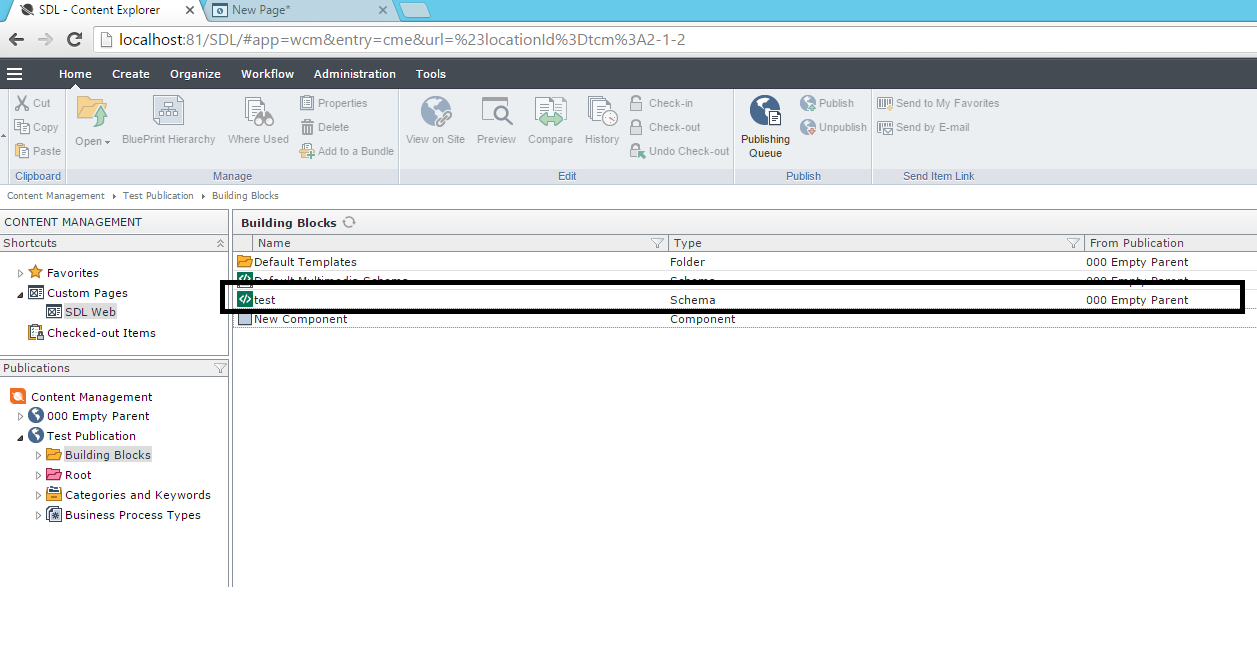This screenshot has height=648, width=1257.
Task: Click the Preview icon in ribbon
Action: coord(496,112)
